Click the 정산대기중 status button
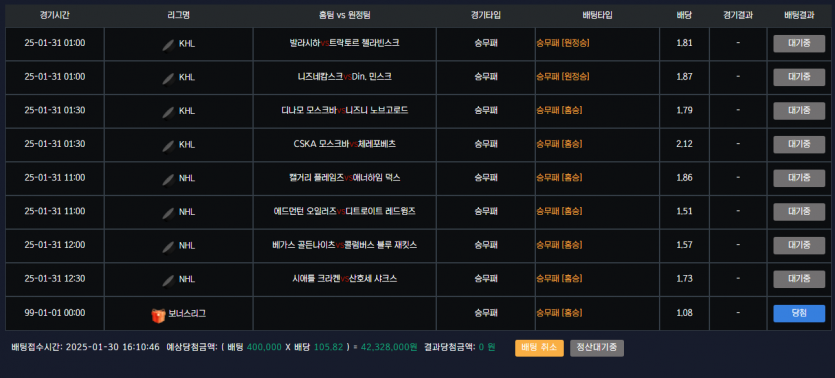 596,348
